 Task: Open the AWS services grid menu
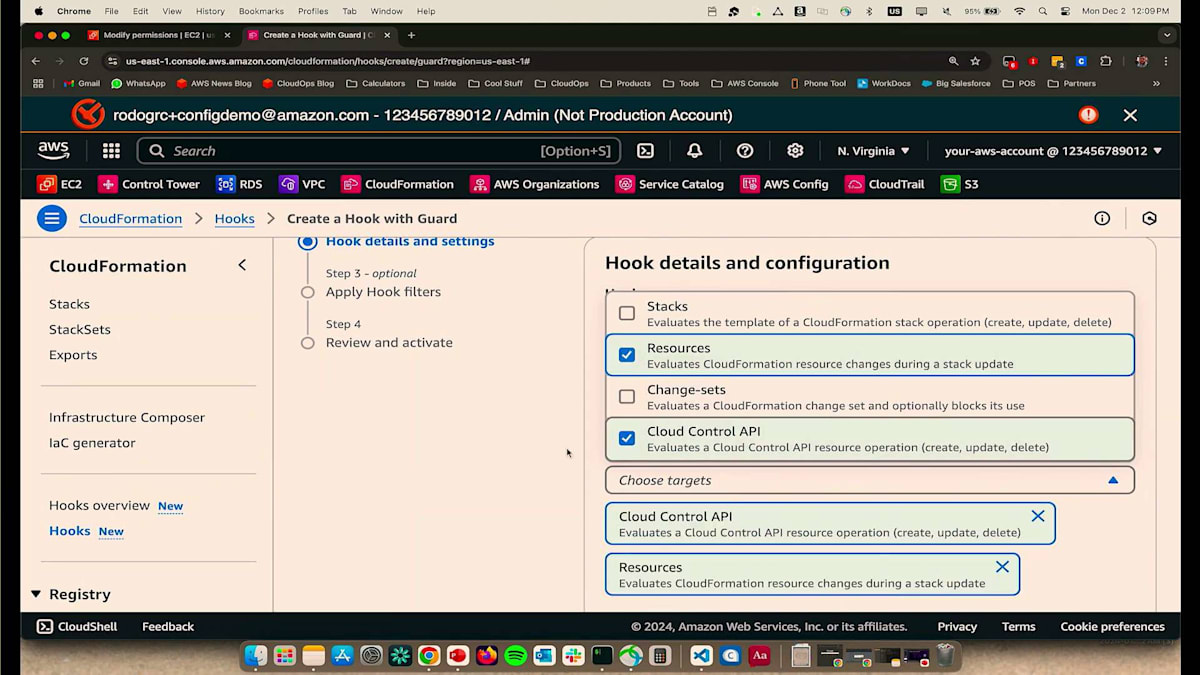pyautogui.click(x=111, y=151)
